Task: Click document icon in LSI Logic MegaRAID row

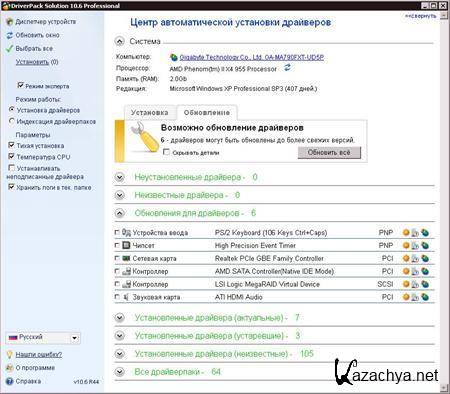Action: coord(415,284)
